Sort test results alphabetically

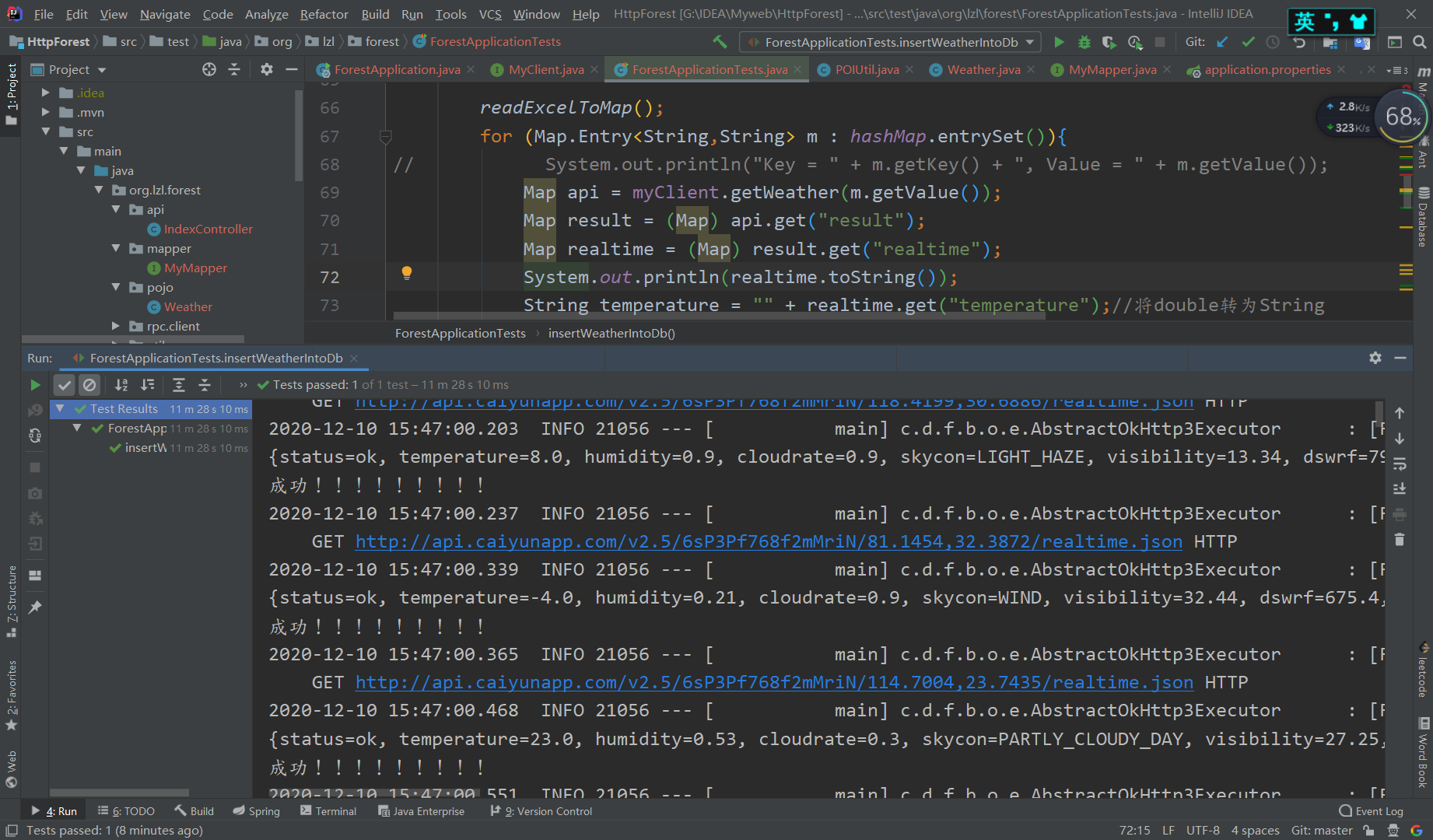click(x=121, y=384)
